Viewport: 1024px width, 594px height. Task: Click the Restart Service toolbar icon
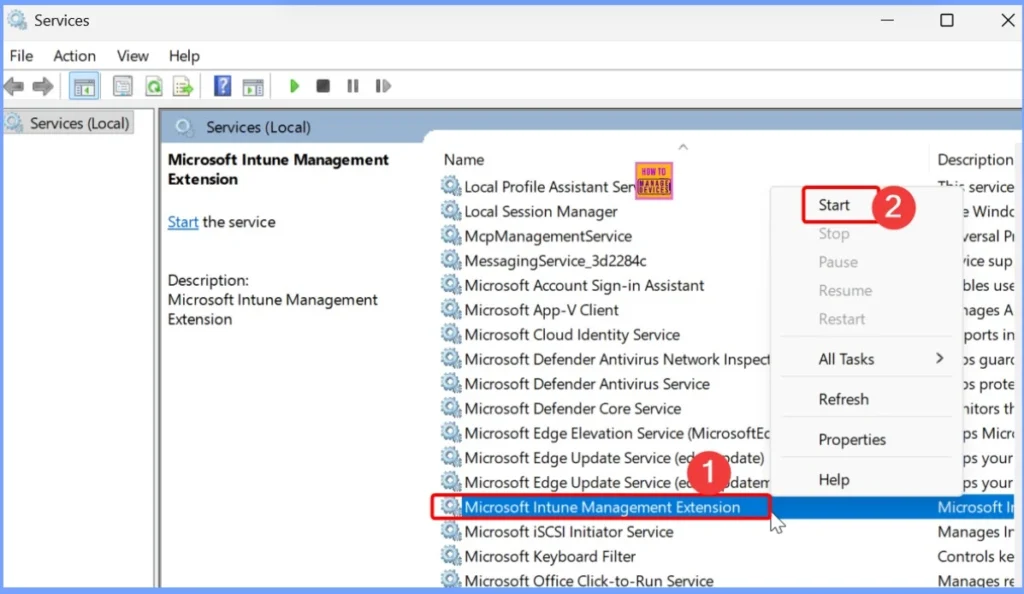click(x=382, y=87)
